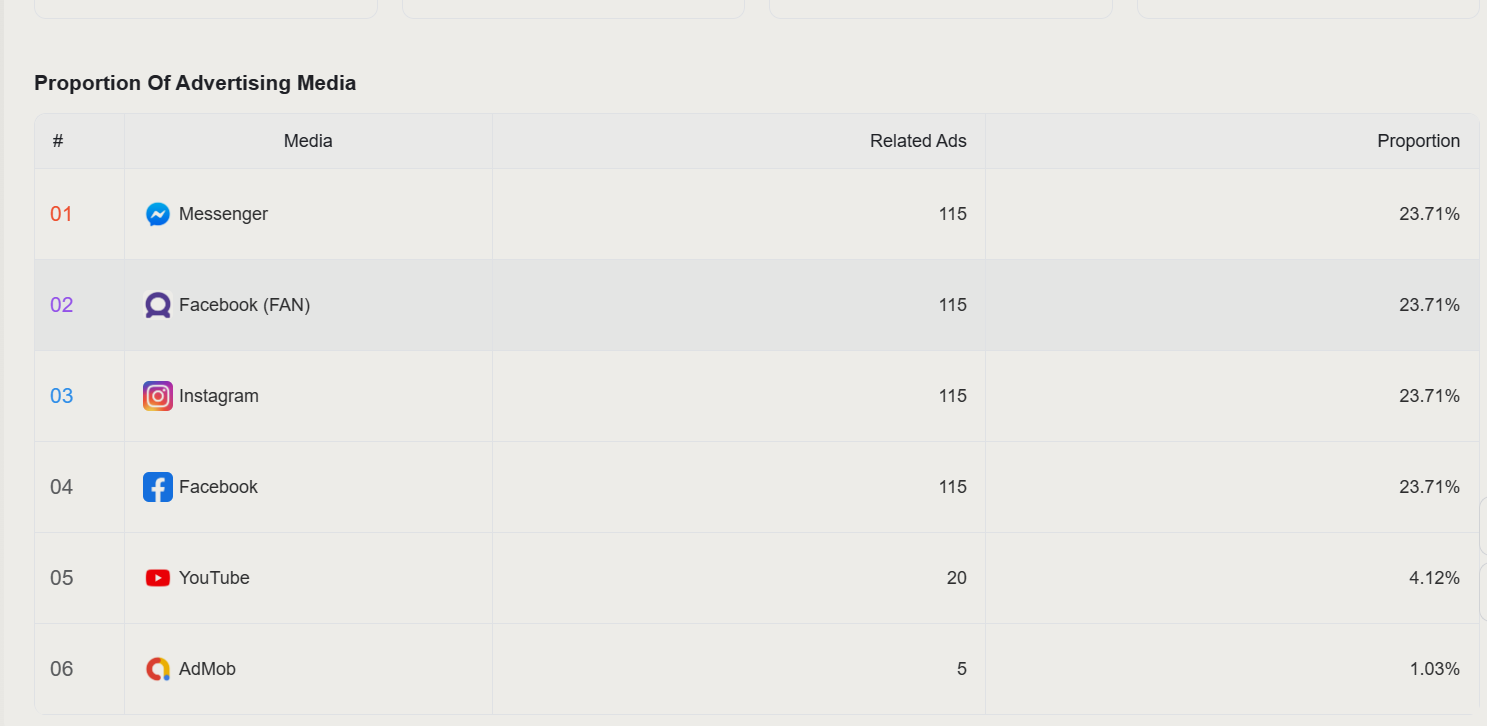Click the Proportion Of Advertising Media heading
The height and width of the screenshot is (726, 1487).
195,83
